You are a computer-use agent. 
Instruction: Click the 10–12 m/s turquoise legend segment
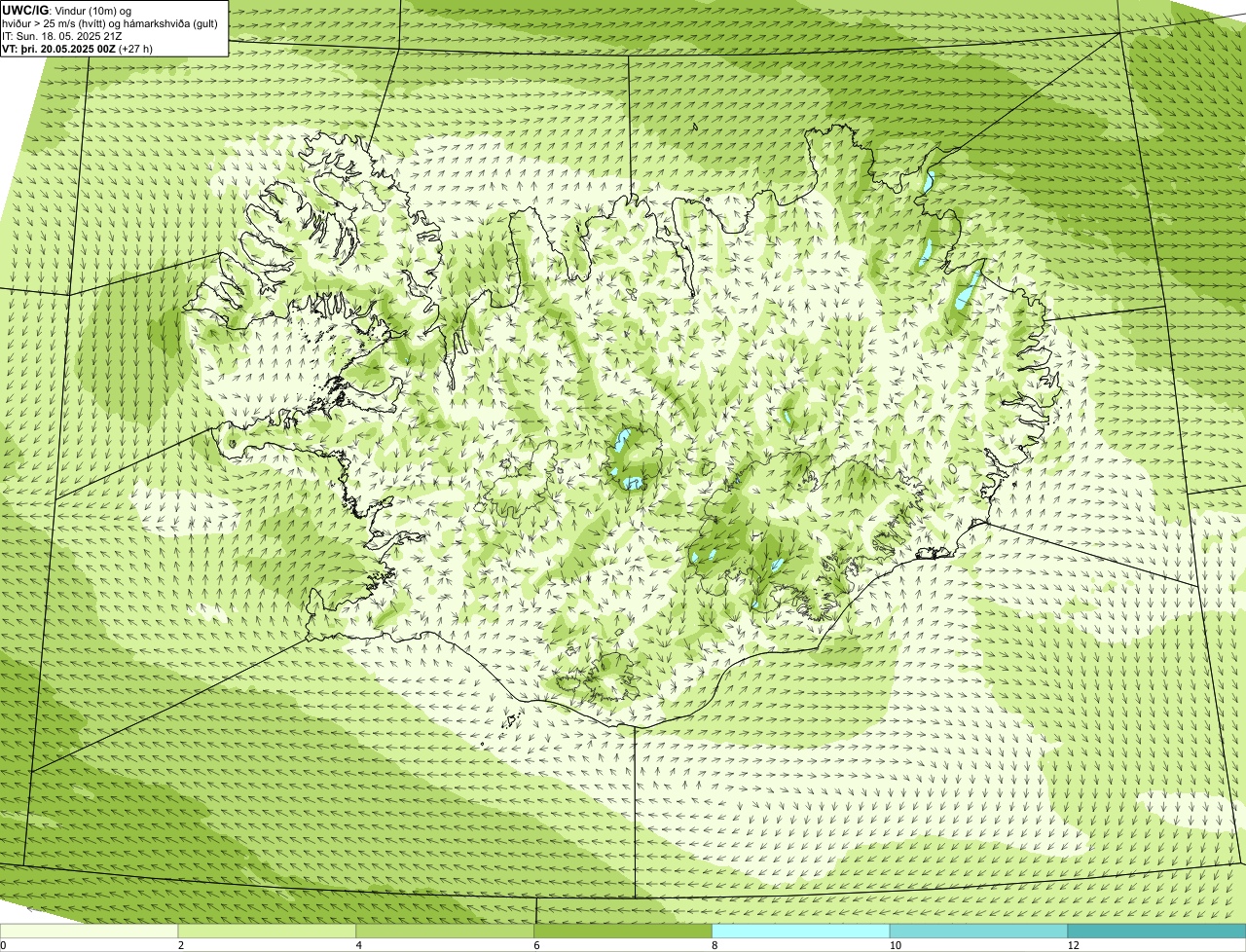979,932
